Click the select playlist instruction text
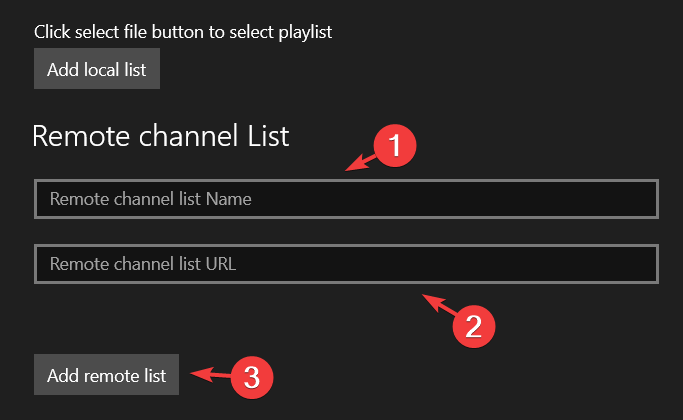This screenshot has height=420, width=683. coord(183,32)
